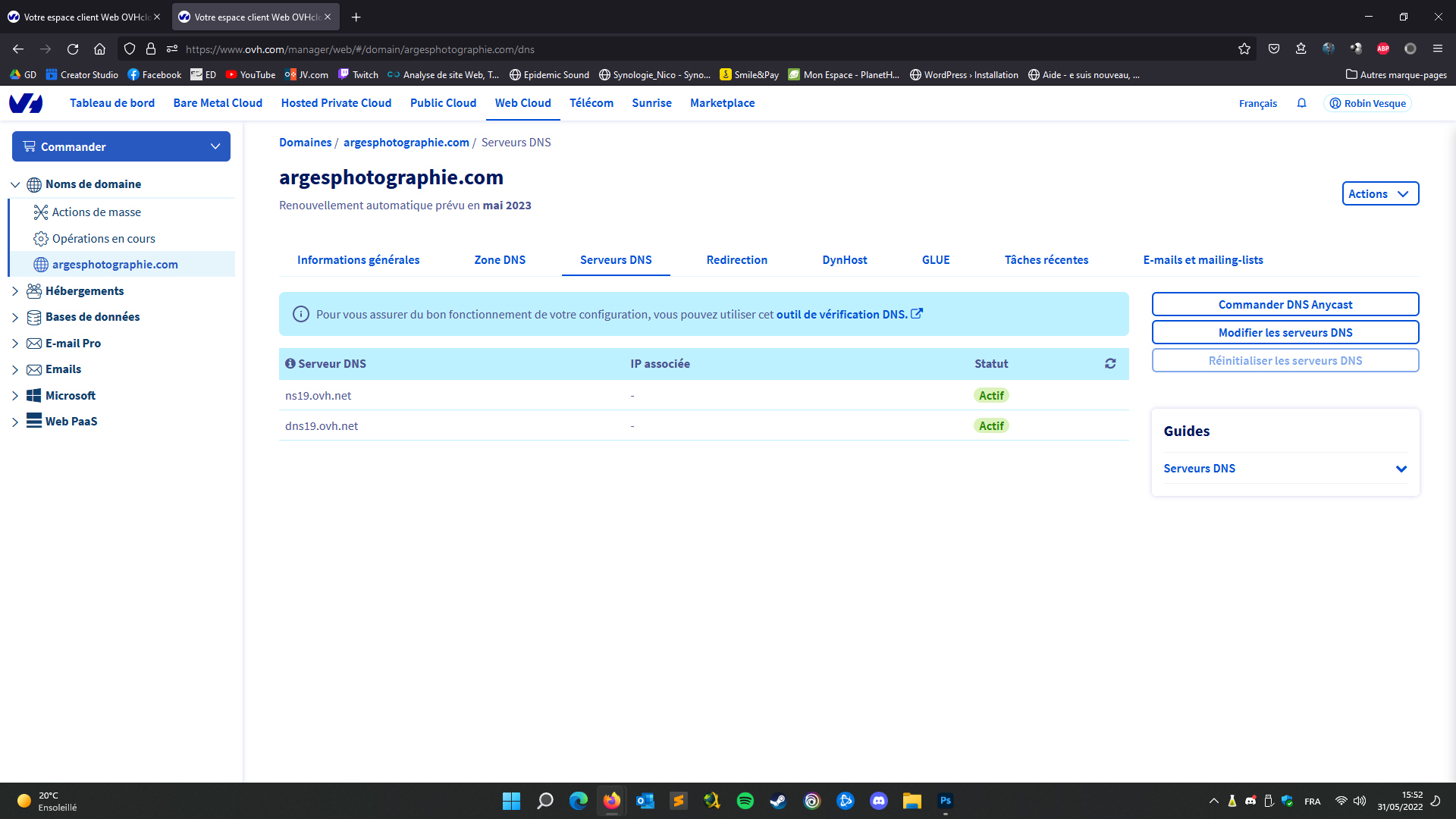Click Modifier les serveurs DNS button
Screen dimensions: 1456x819
[x=1285, y=333]
